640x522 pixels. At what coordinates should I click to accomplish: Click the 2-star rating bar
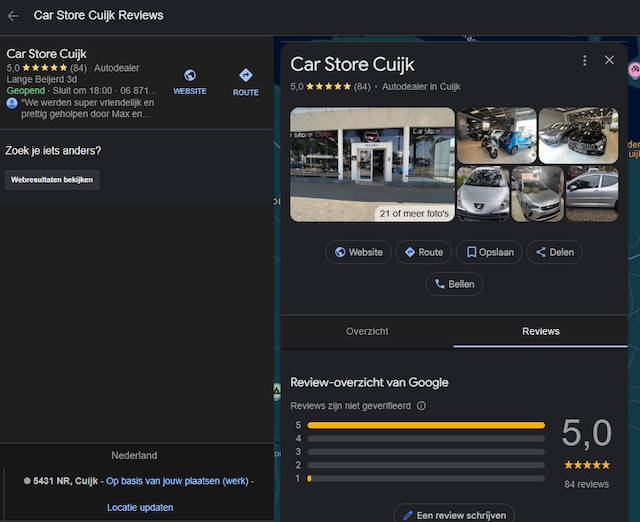click(x=426, y=465)
